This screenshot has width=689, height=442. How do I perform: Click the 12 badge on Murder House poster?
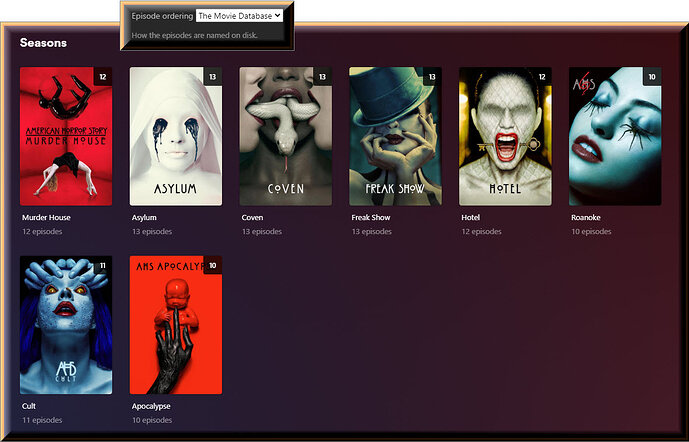103,76
